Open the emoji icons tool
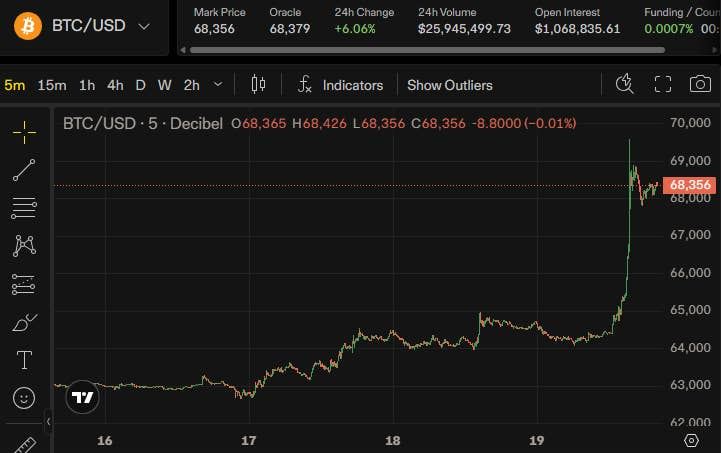 coord(24,398)
